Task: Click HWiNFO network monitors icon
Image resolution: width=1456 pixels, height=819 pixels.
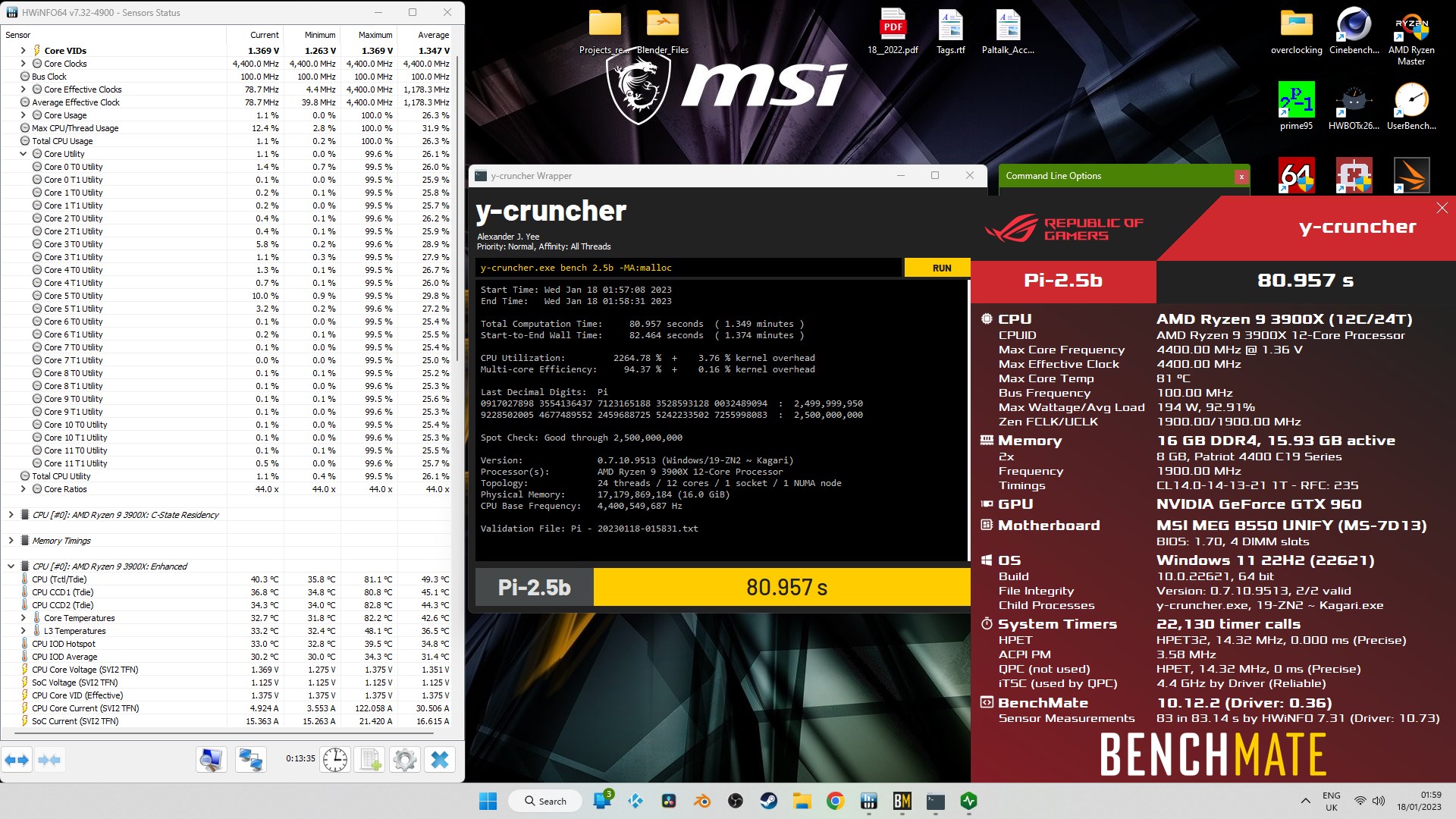Action: (x=250, y=760)
